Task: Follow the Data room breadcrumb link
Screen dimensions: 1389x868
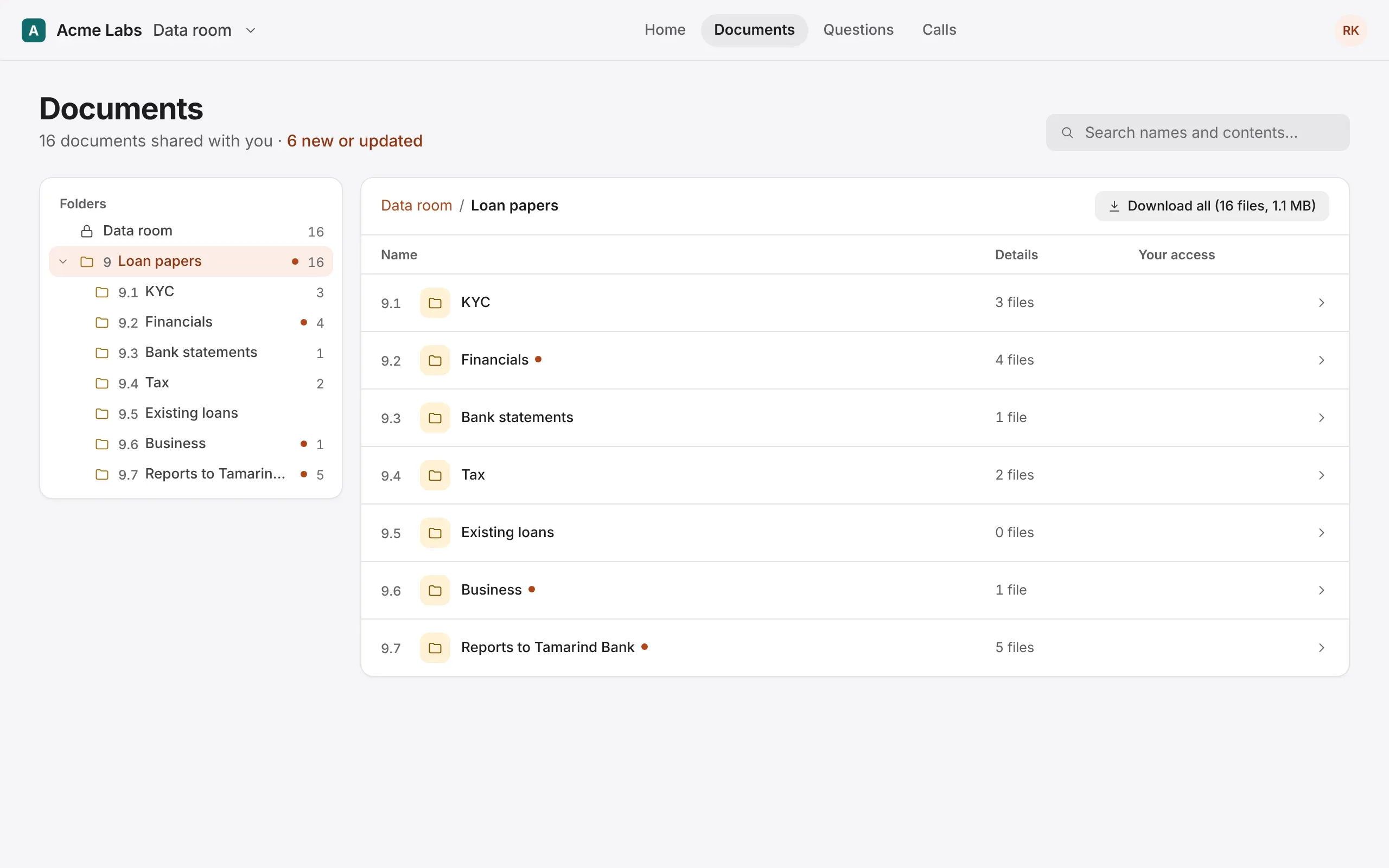Action: [x=416, y=206]
